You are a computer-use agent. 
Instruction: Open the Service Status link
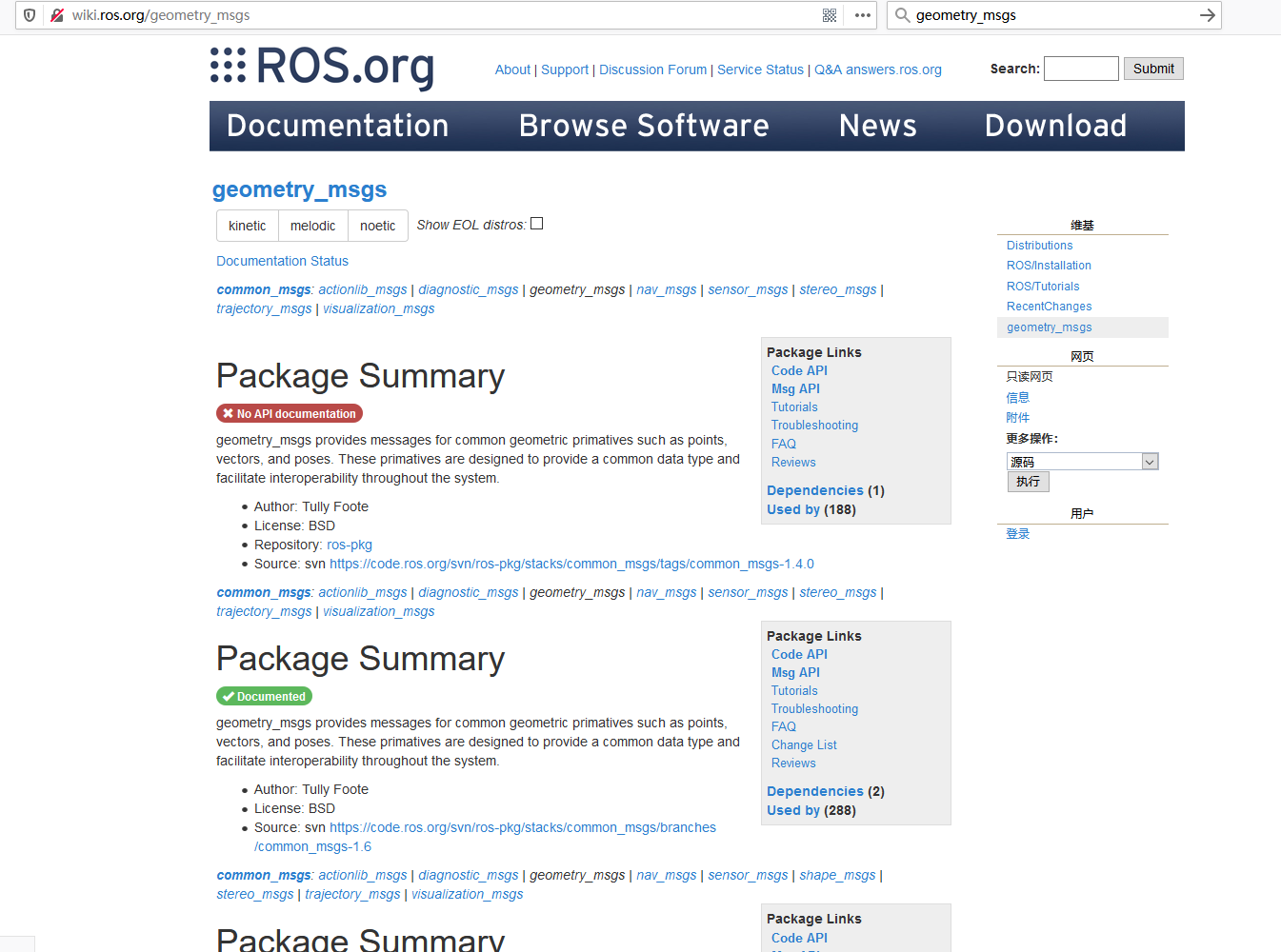tap(760, 69)
